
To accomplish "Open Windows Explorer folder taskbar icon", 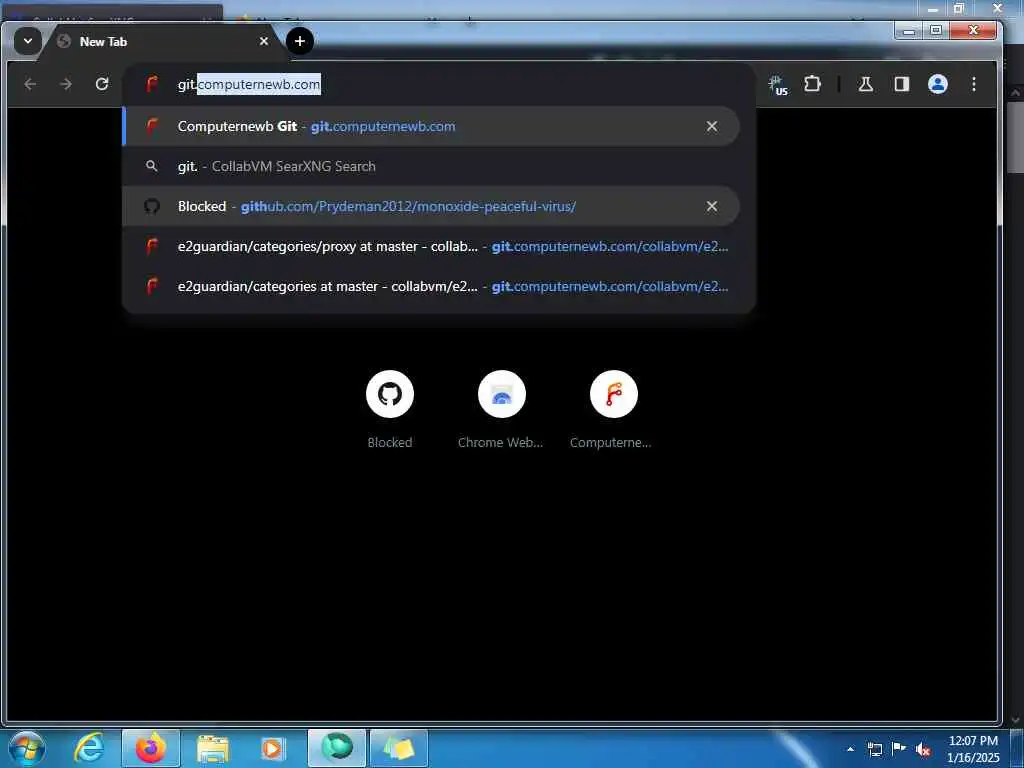I will click(x=212, y=749).
